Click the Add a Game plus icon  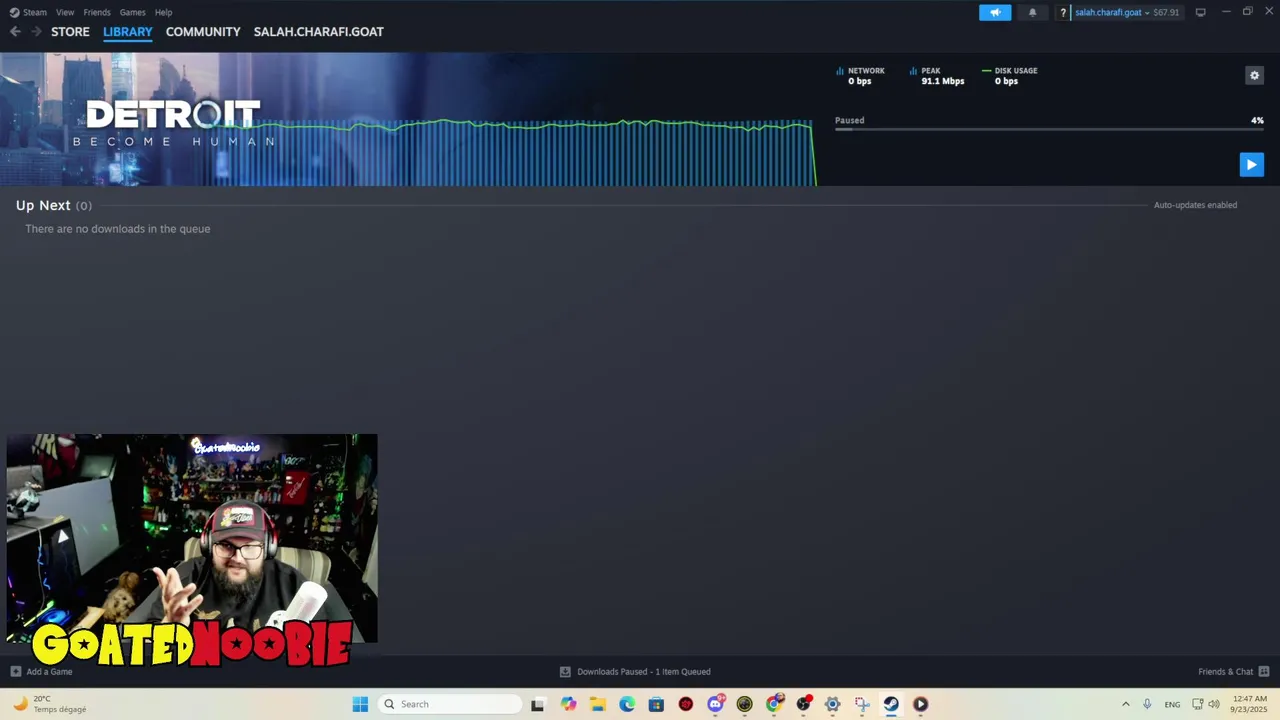[x=15, y=672]
